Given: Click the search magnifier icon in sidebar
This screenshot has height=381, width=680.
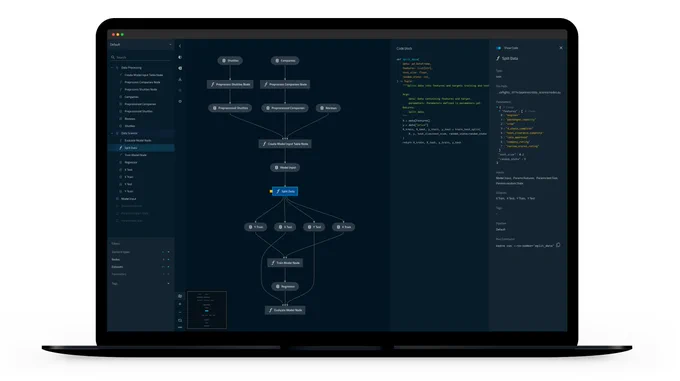Looking at the screenshot, I should (x=113, y=57).
